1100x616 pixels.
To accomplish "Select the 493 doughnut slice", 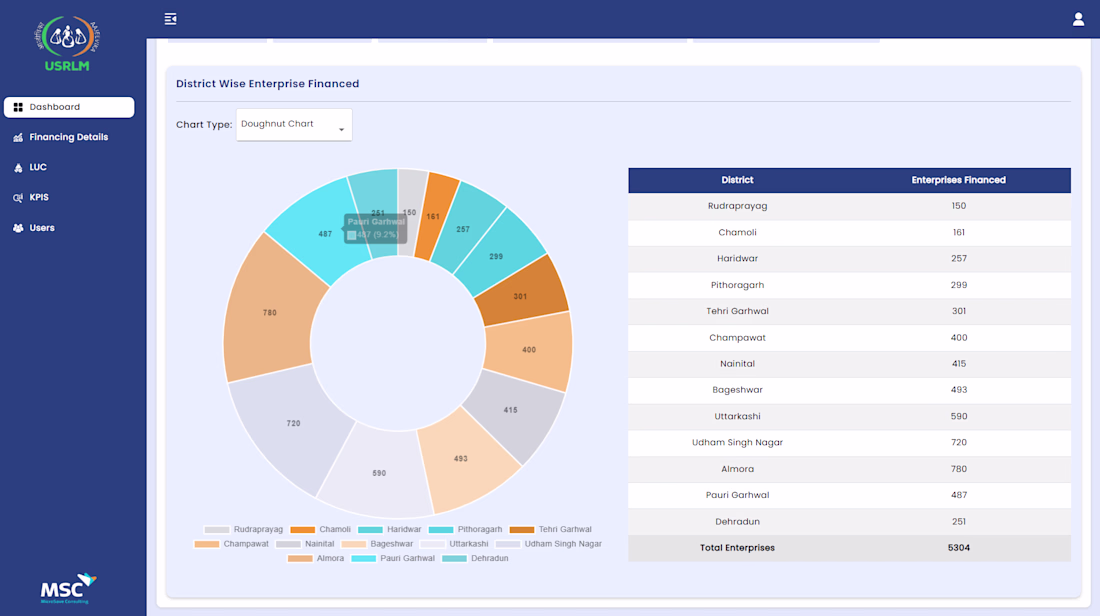I will (460, 459).
